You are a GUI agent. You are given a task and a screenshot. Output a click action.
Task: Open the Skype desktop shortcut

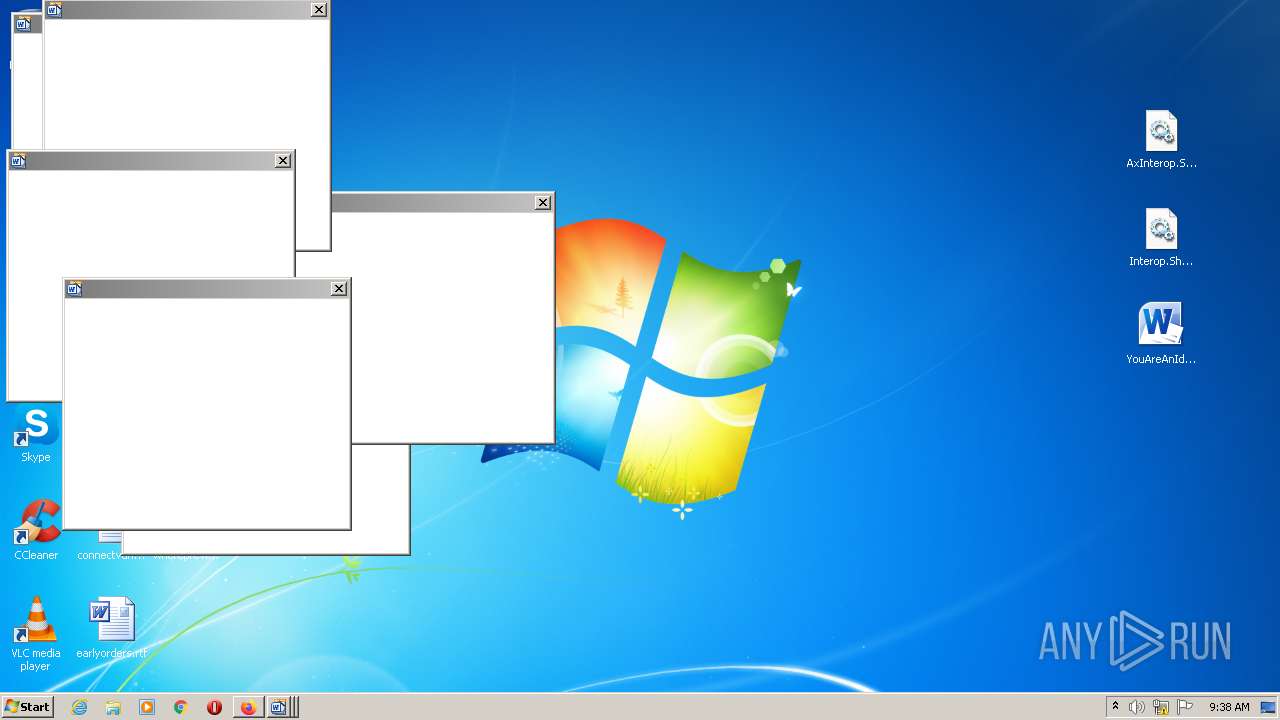[x=35, y=433]
